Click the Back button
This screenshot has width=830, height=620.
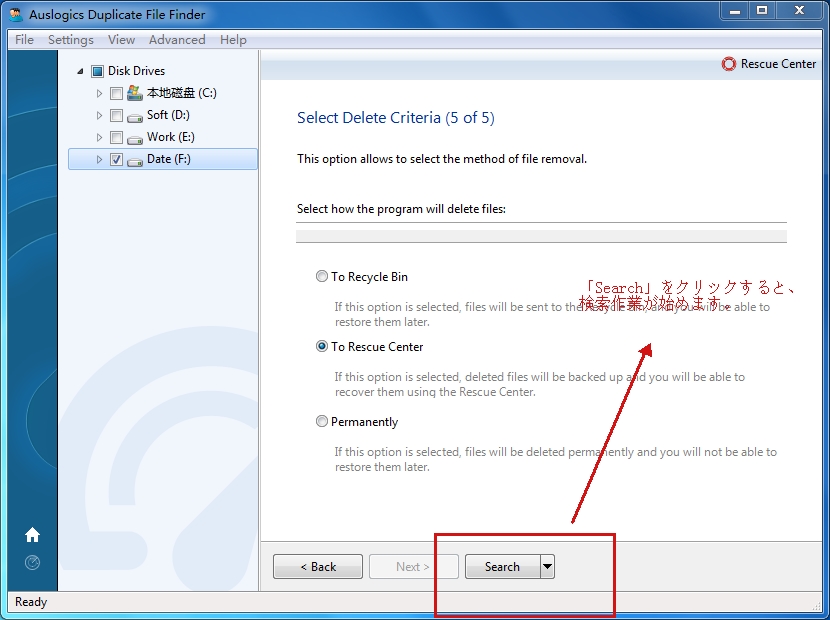(318, 567)
